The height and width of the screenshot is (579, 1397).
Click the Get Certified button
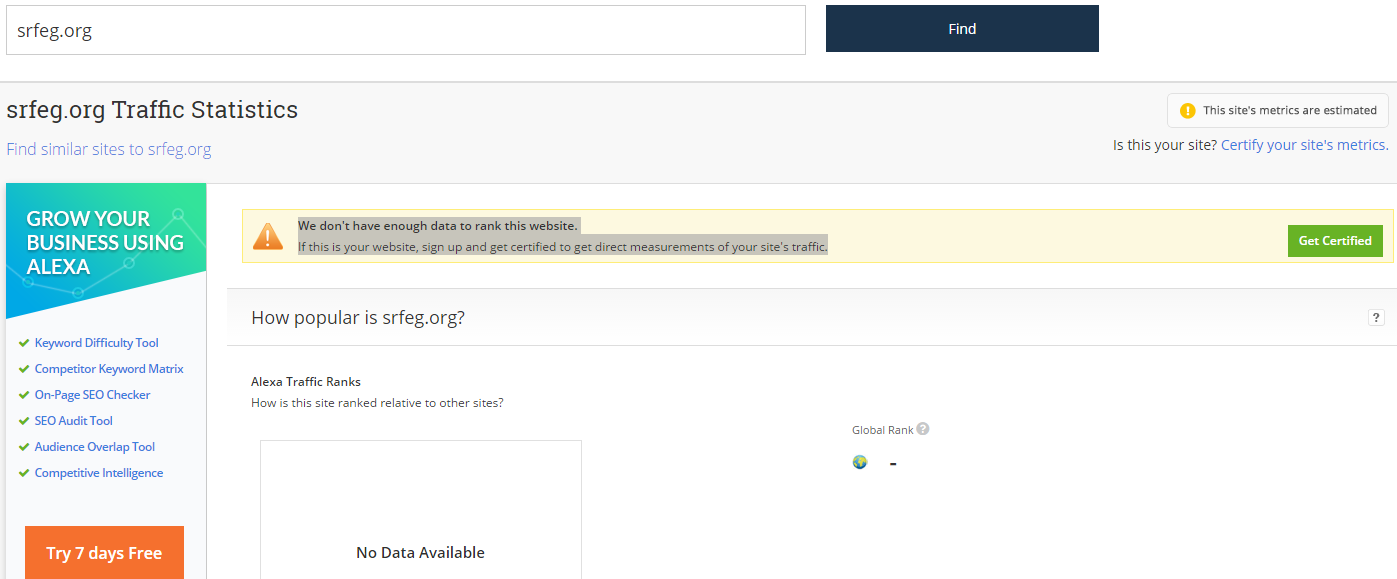tap(1335, 241)
